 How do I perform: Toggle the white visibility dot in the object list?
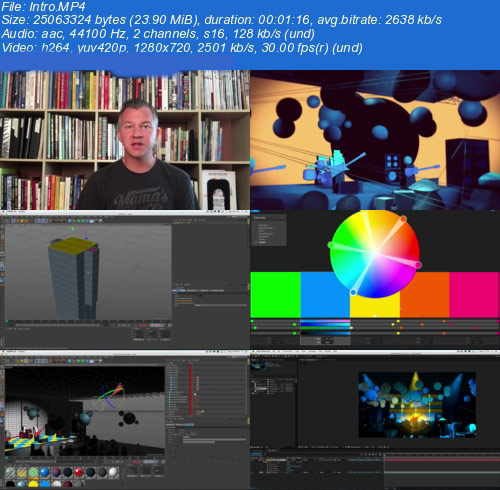195,395
